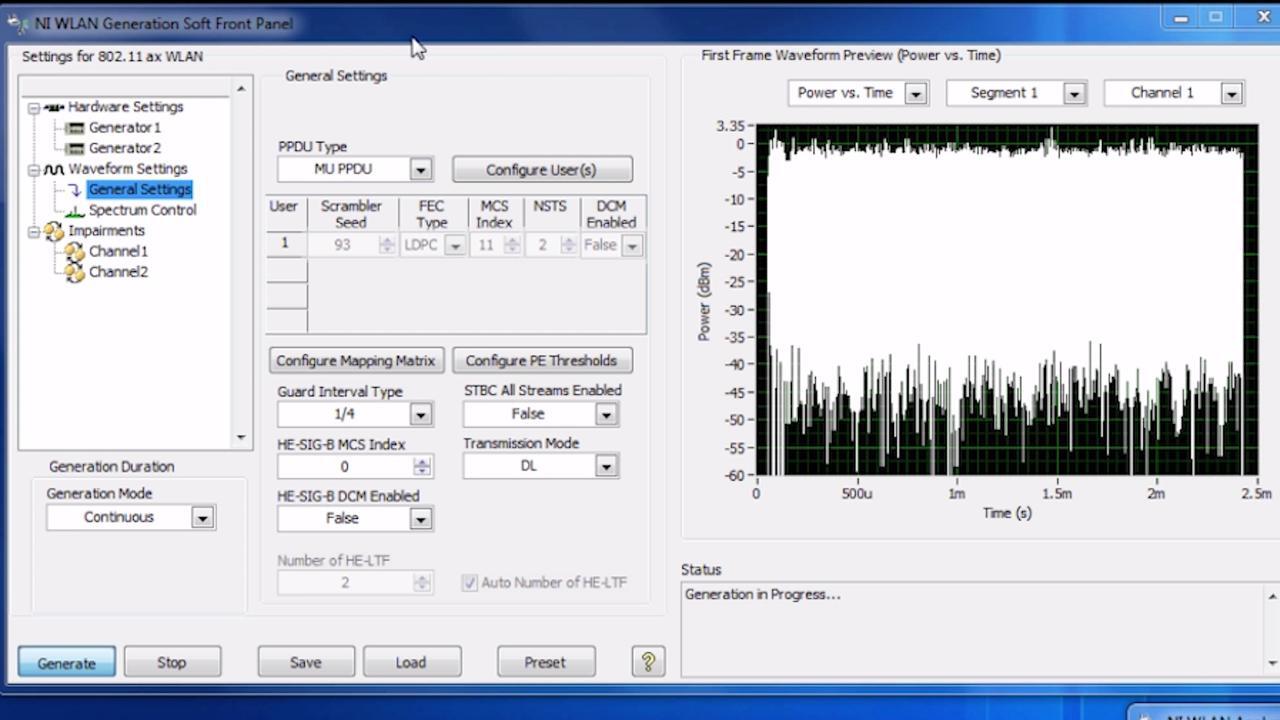Click the NSTS stepper arrows
The height and width of the screenshot is (720, 1280).
pyautogui.click(x=569, y=246)
